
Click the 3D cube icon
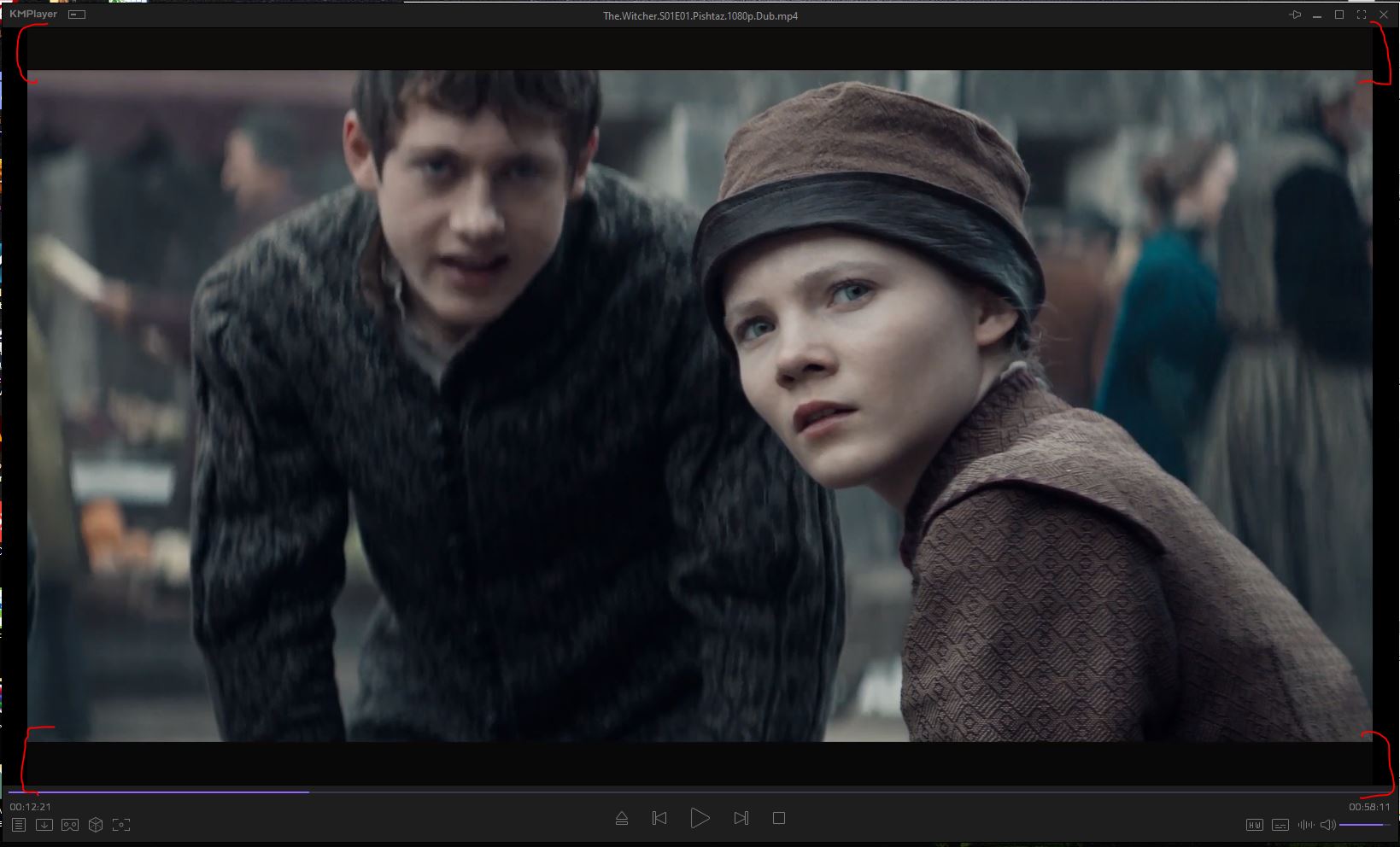[96, 825]
